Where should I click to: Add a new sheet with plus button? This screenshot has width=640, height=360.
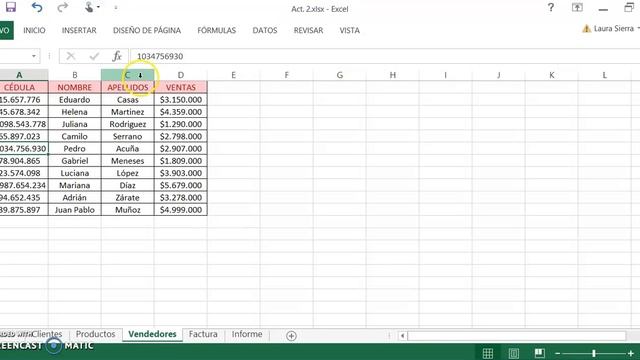[291, 336]
